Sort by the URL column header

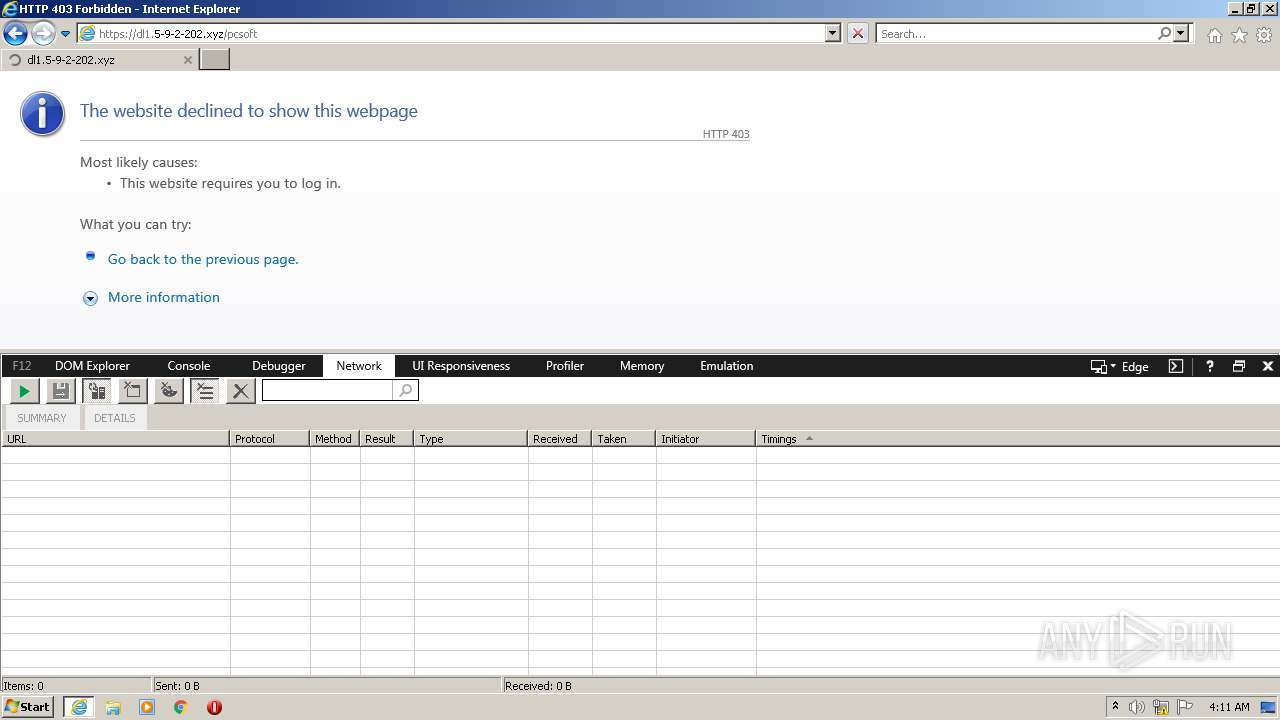click(x=115, y=439)
